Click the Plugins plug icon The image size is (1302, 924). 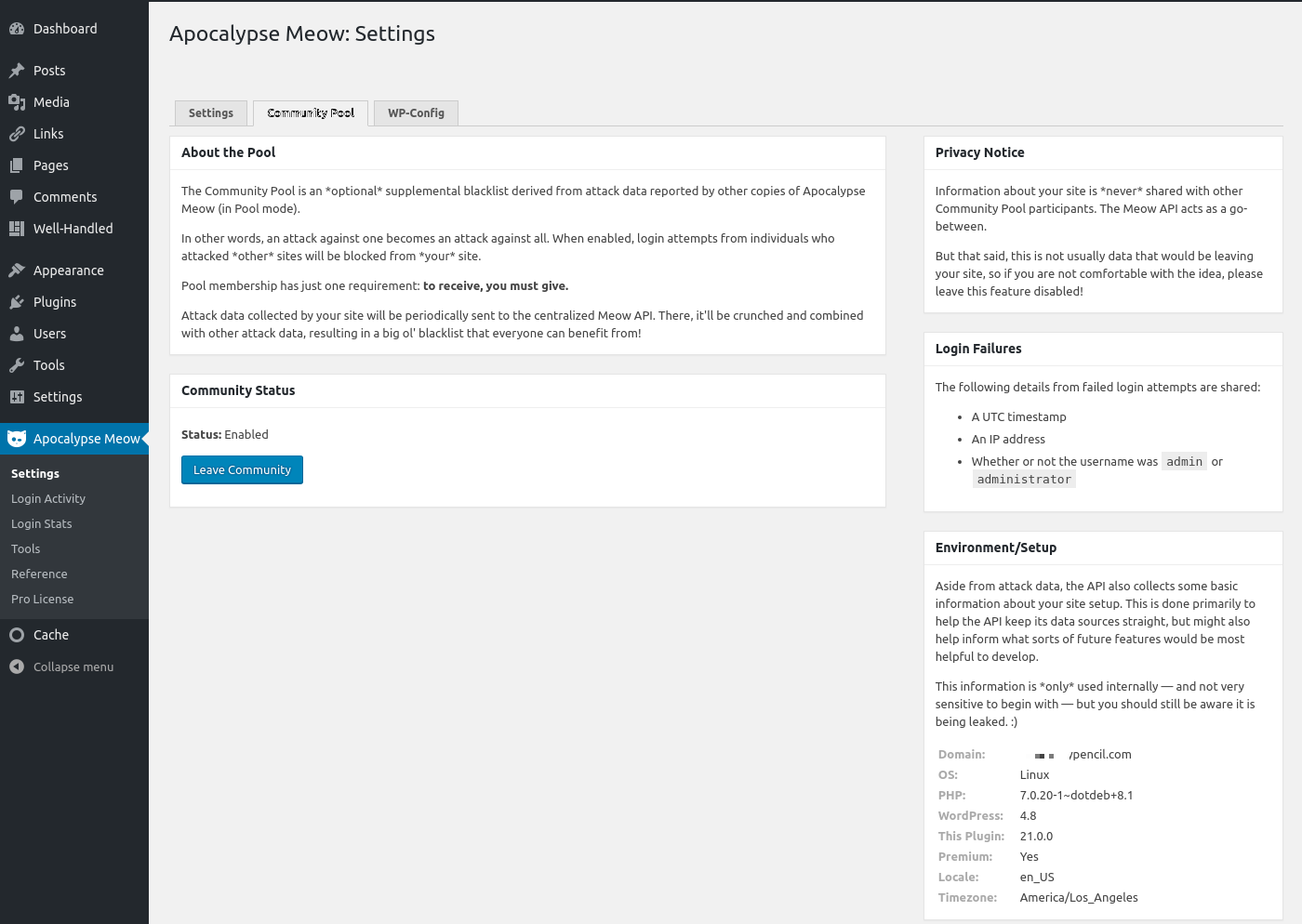(17, 302)
